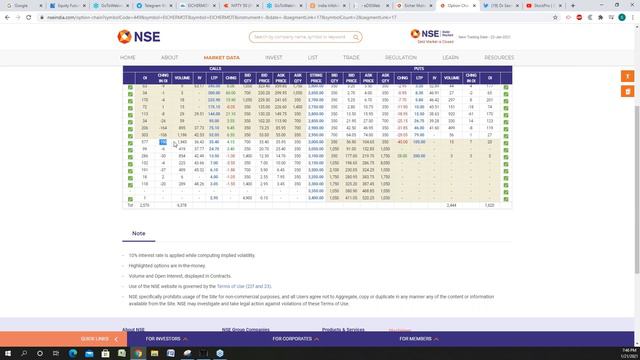The height and width of the screenshot is (360, 640).
Task: Open the Extensions puzzle-piece icon
Action: point(600,18)
